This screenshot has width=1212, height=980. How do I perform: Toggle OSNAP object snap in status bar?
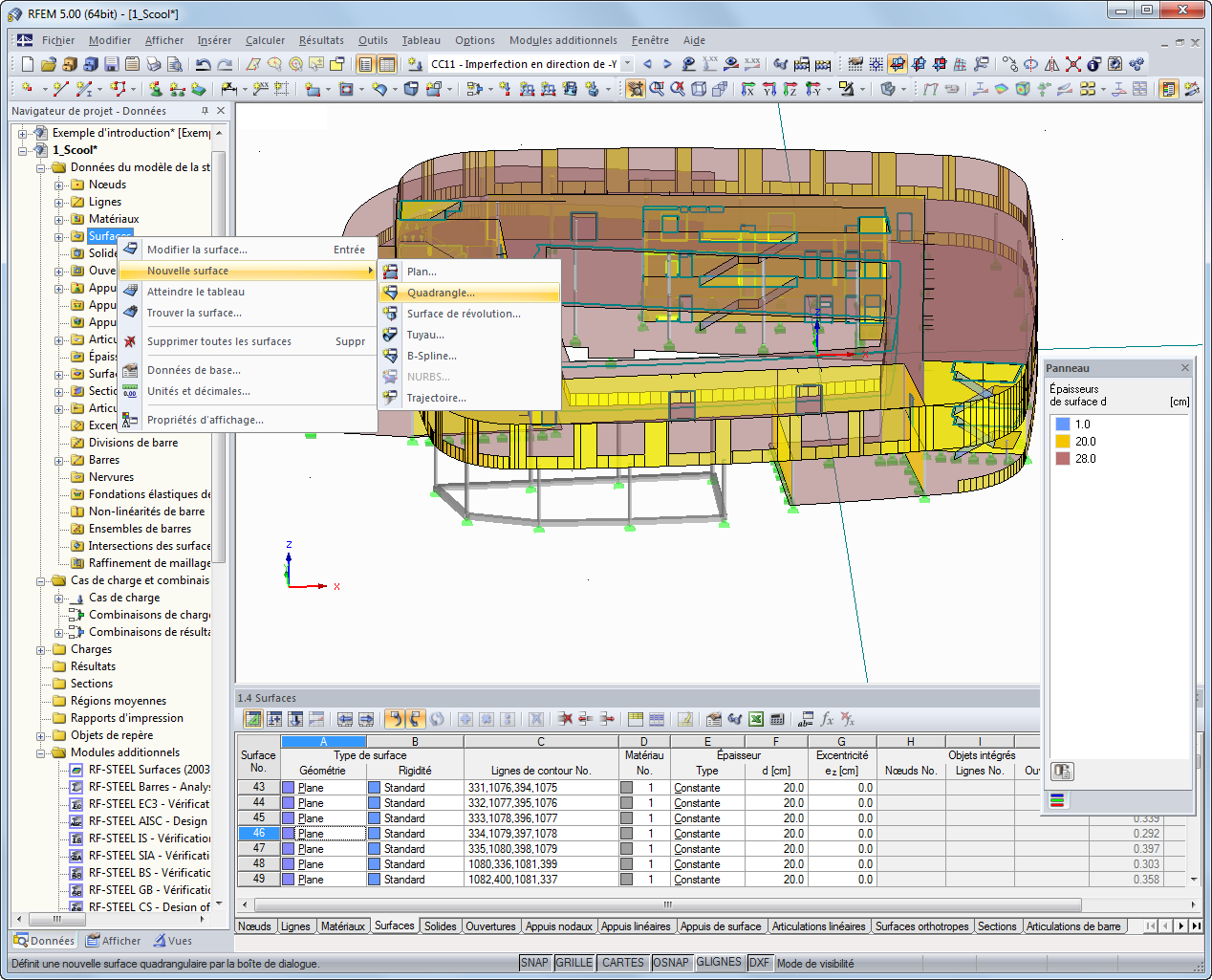[x=670, y=963]
